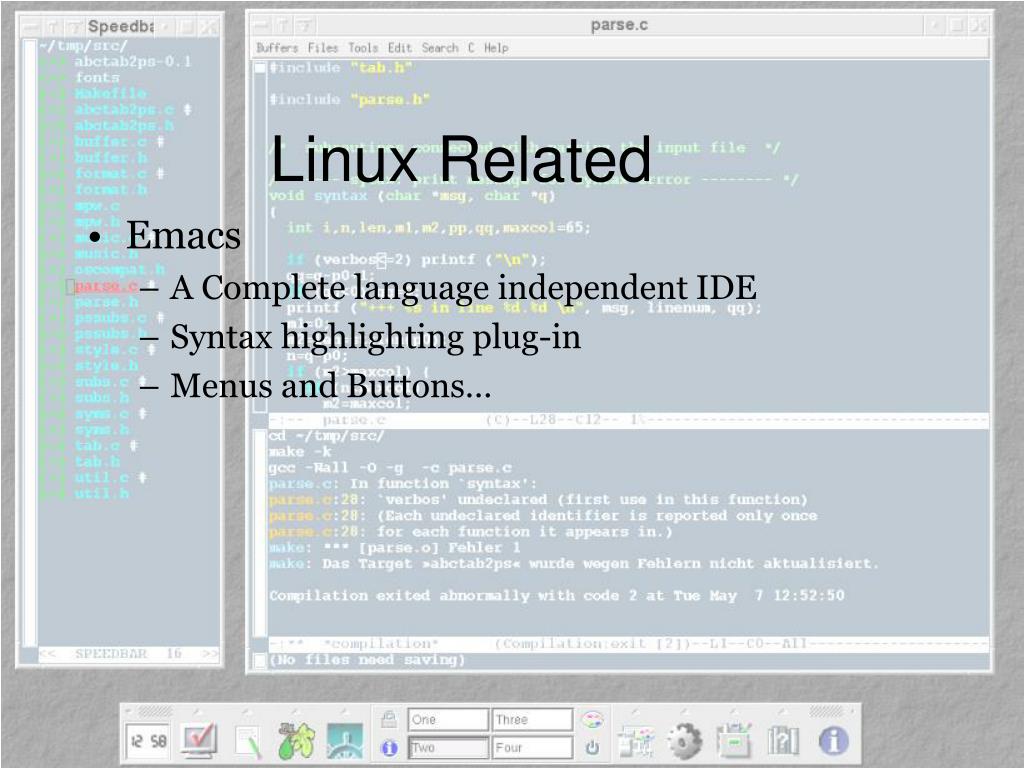Launch the notepad with pencil icon
Viewport: 1024px width, 768px height.
point(248,741)
